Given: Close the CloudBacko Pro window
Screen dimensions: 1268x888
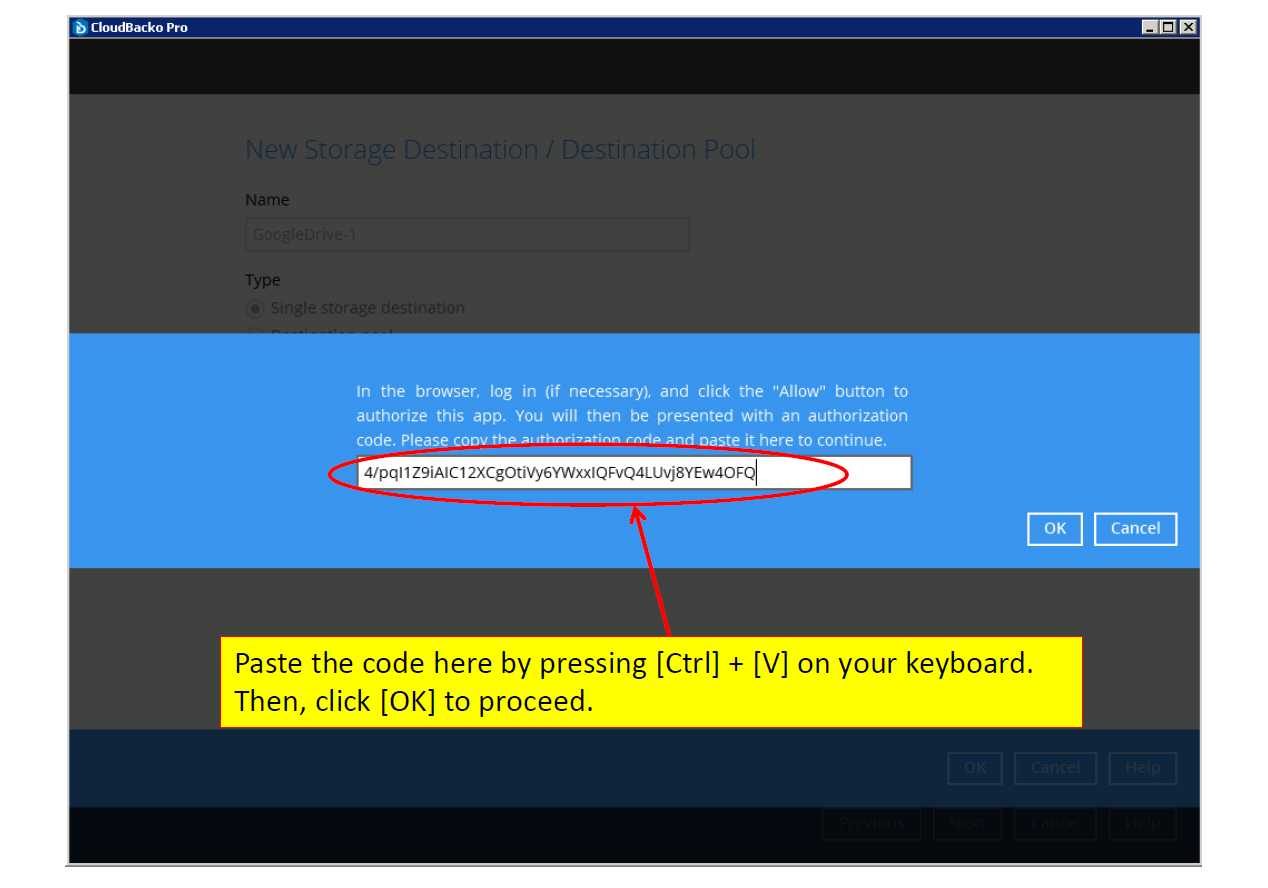Looking at the screenshot, I should point(1187,27).
